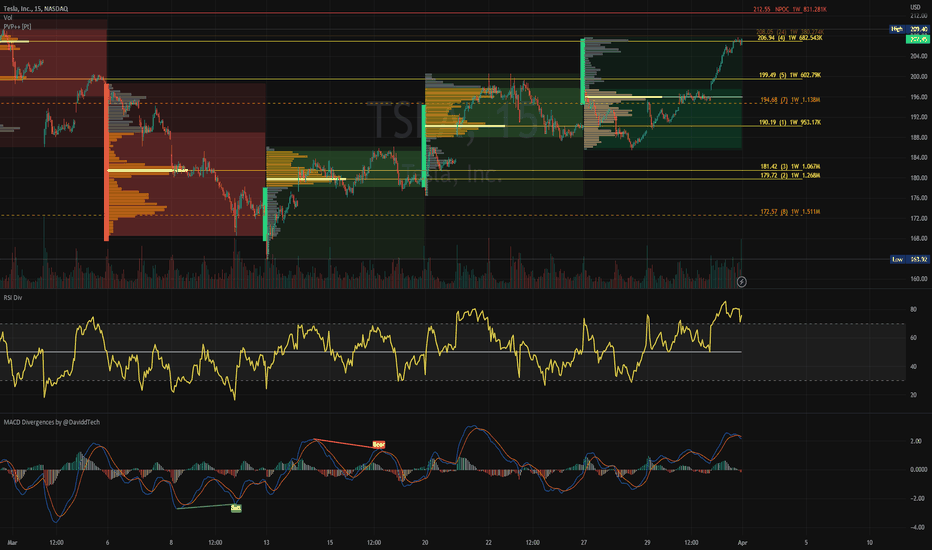This screenshot has height=550, width=932.
Task: Click the green Bull divergence label on MACD
Action: [236, 508]
